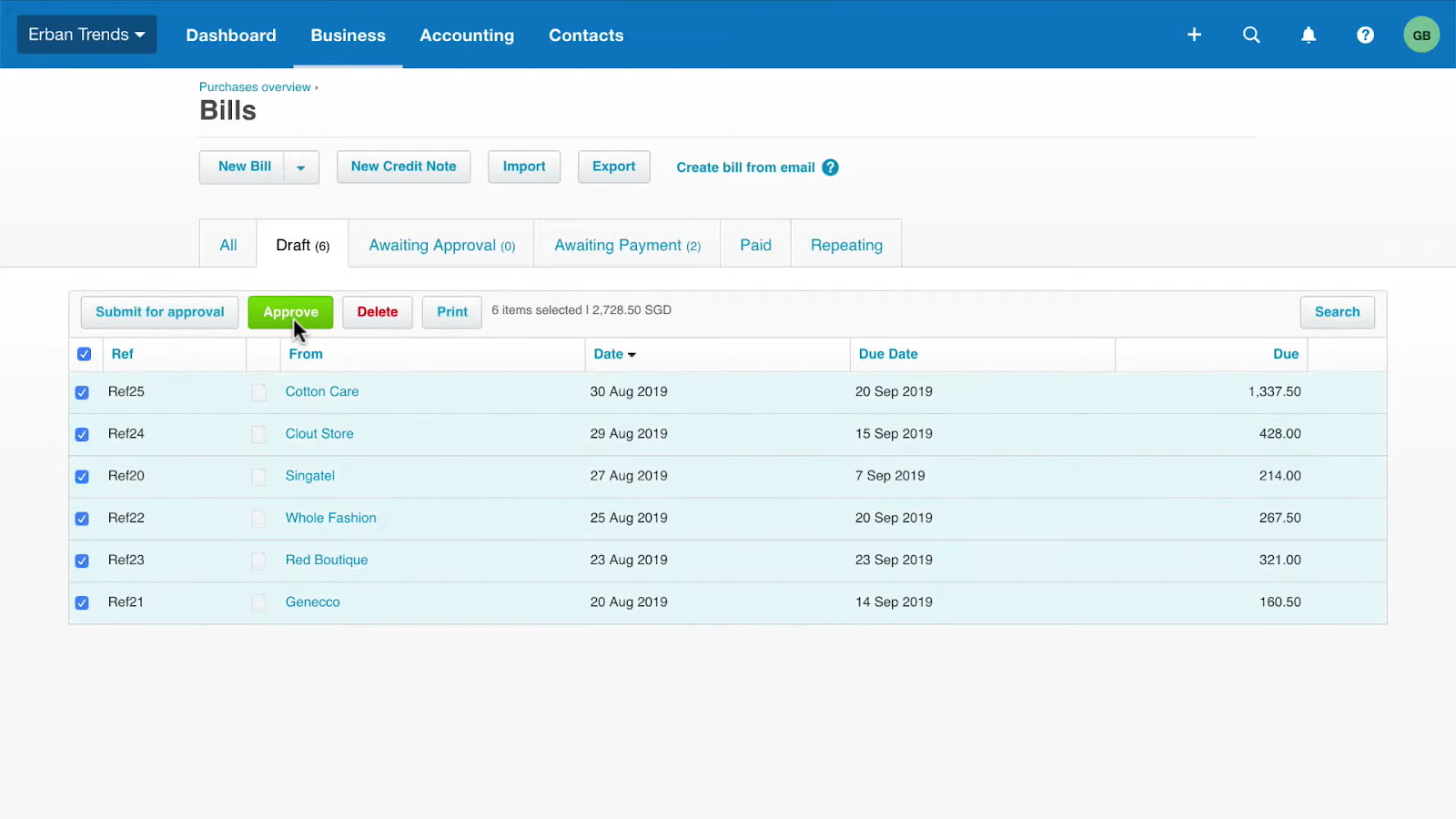Open the notifications bell icon

(1309, 35)
